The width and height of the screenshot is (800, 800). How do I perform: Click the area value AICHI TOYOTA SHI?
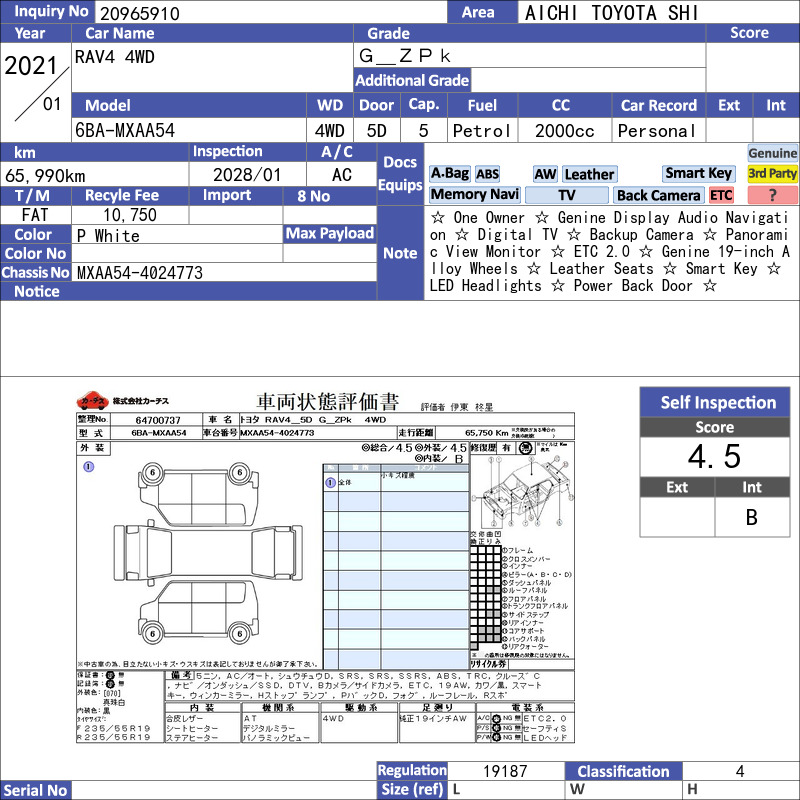coord(611,13)
